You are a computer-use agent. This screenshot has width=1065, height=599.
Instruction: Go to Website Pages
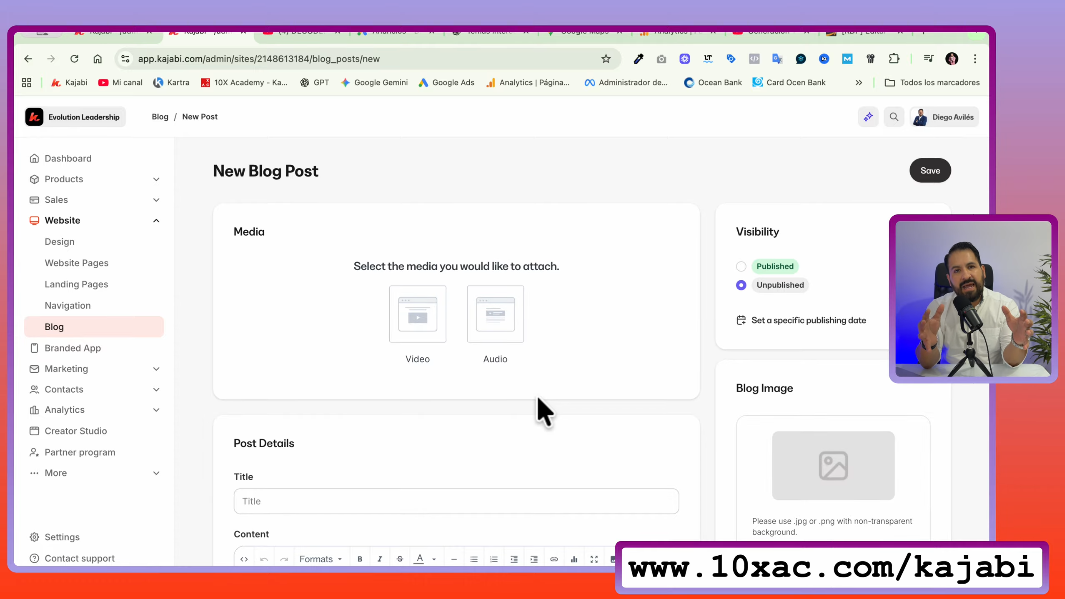(76, 263)
